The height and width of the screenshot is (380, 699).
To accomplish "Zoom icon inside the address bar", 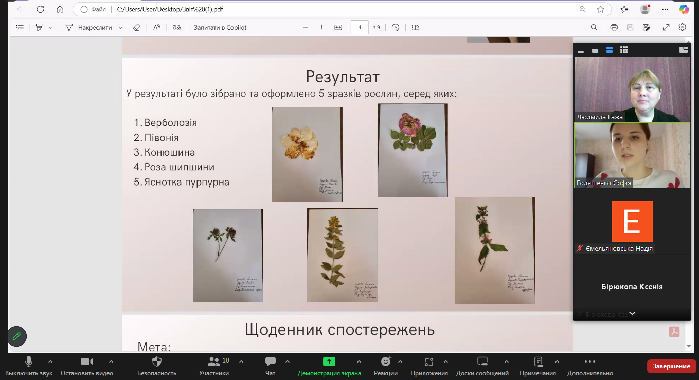I will (583, 9).
